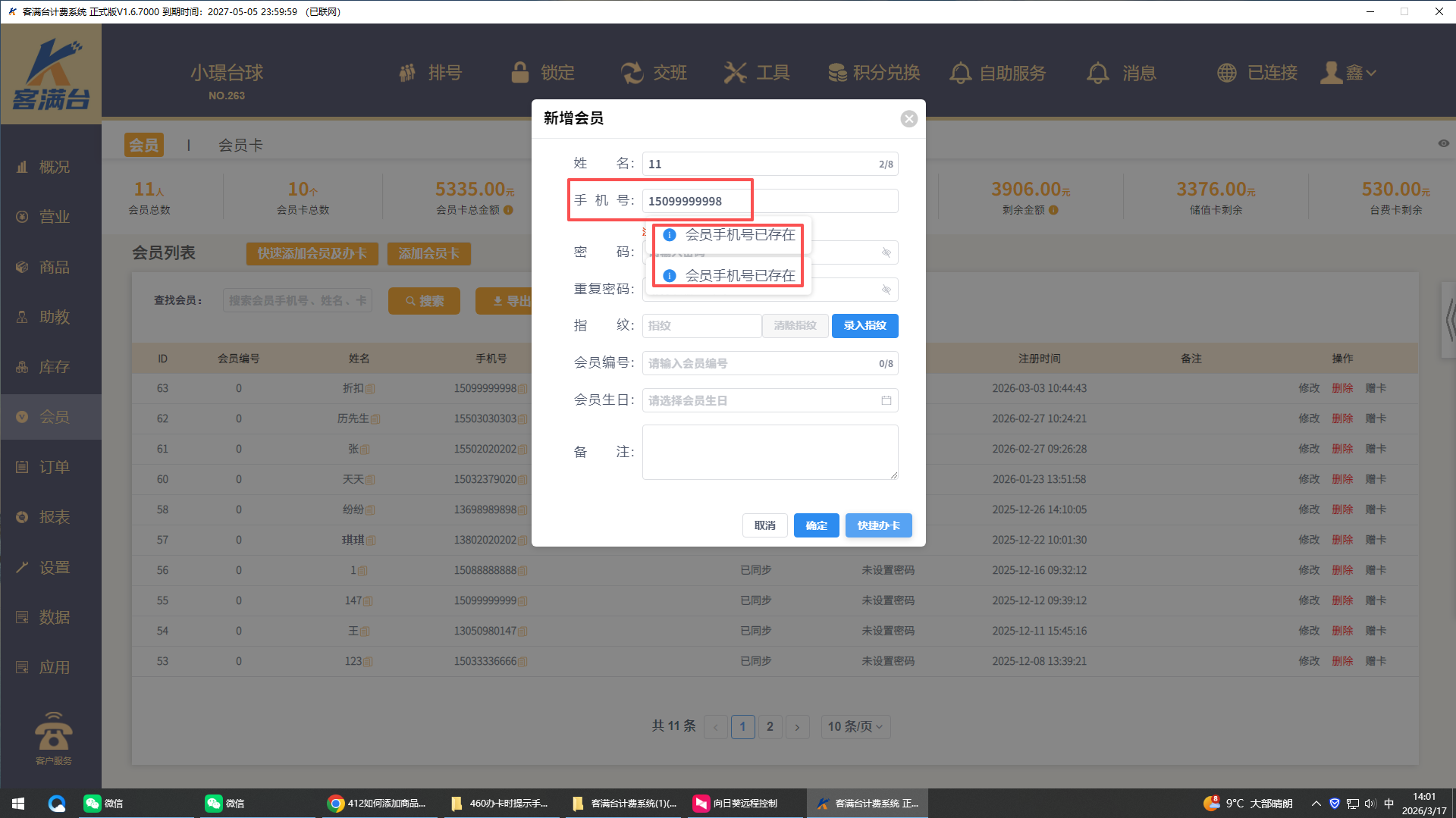Open the 会员生日 date picker
The image size is (1456, 818).
click(886, 400)
